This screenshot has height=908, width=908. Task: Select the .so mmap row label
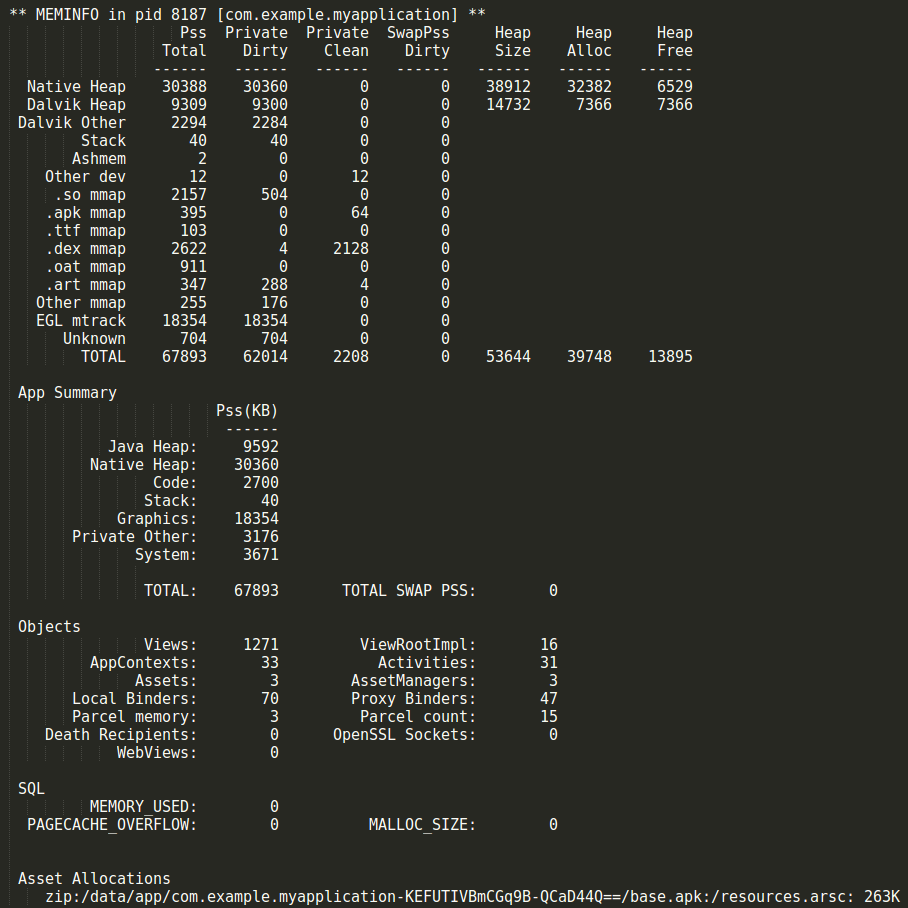coord(90,195)
